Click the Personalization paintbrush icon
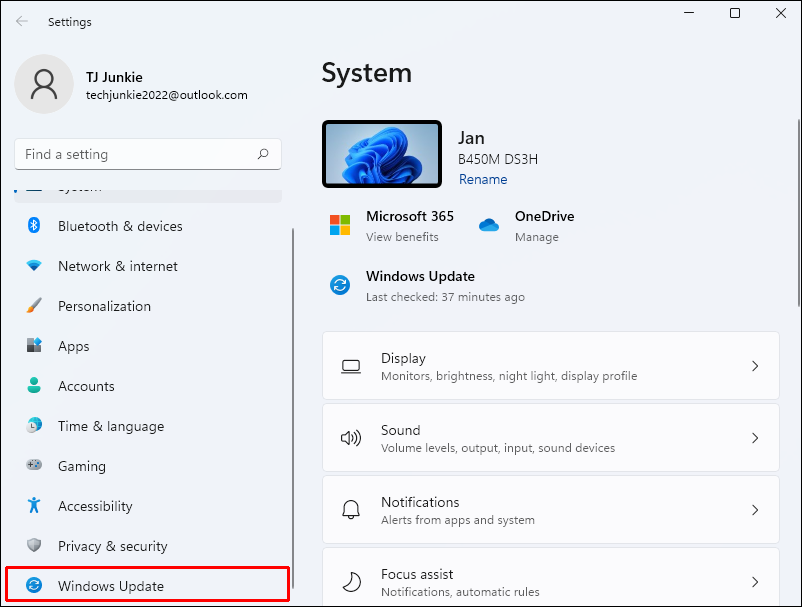 click(34, 305)
